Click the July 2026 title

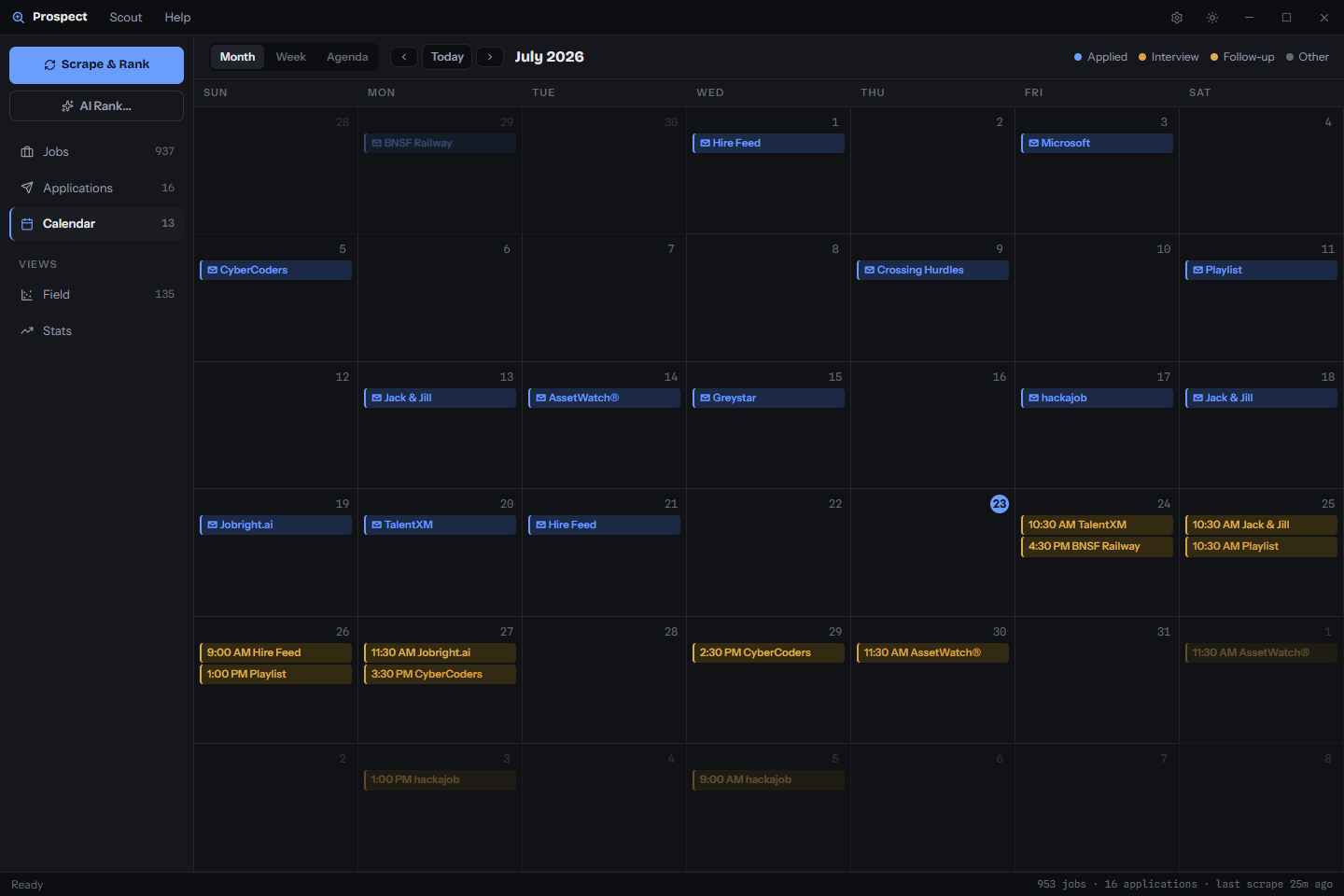click(549, 57)
